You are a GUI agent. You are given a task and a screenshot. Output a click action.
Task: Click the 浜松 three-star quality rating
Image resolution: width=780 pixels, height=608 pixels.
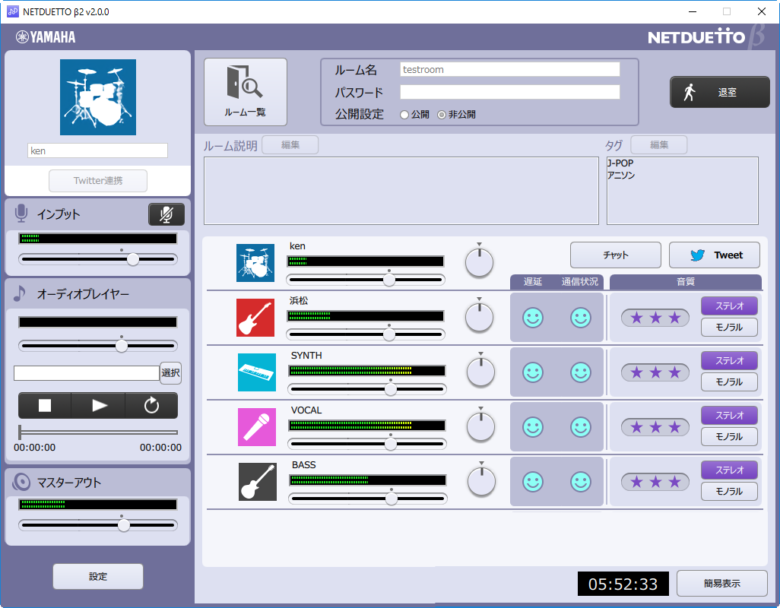(x=655, y=317)
